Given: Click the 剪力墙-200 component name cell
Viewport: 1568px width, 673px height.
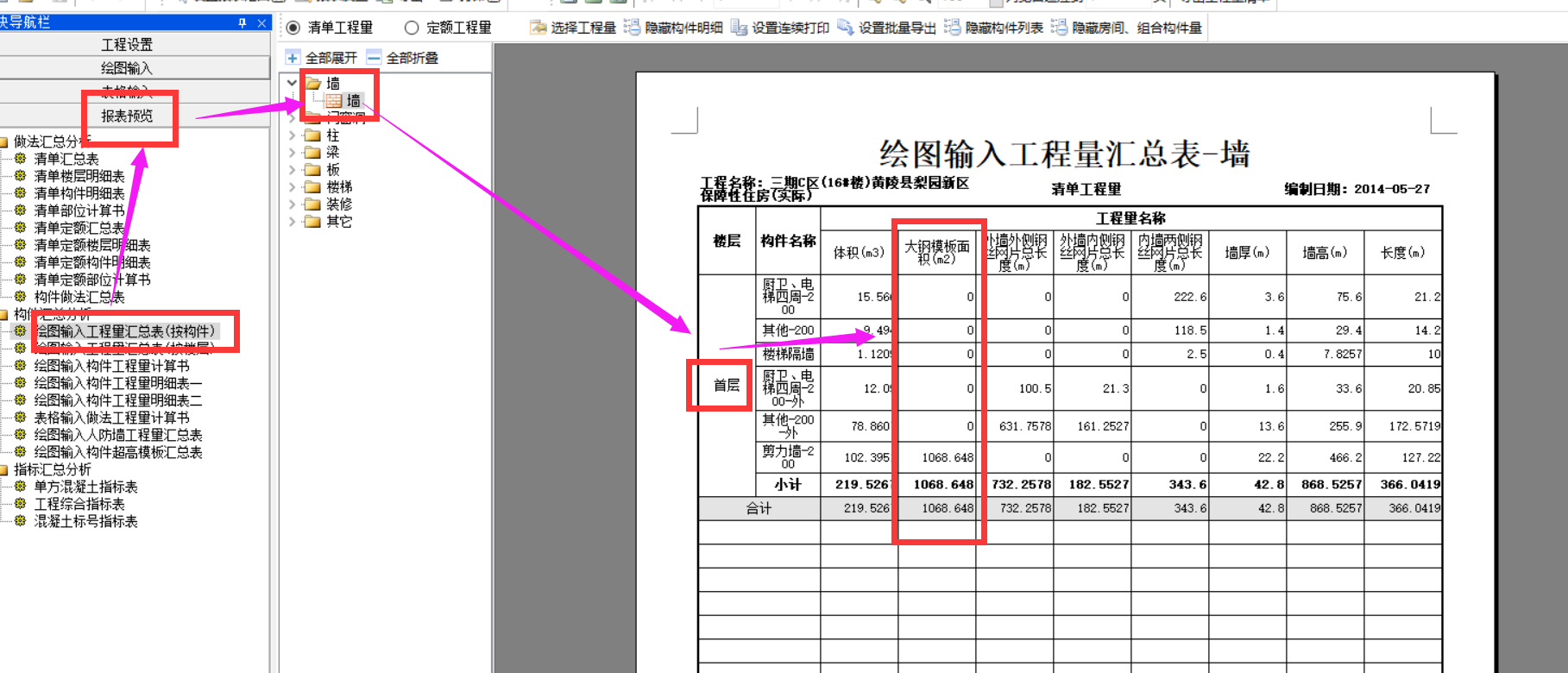Looking at the screenshot, I should click(788, 457).
